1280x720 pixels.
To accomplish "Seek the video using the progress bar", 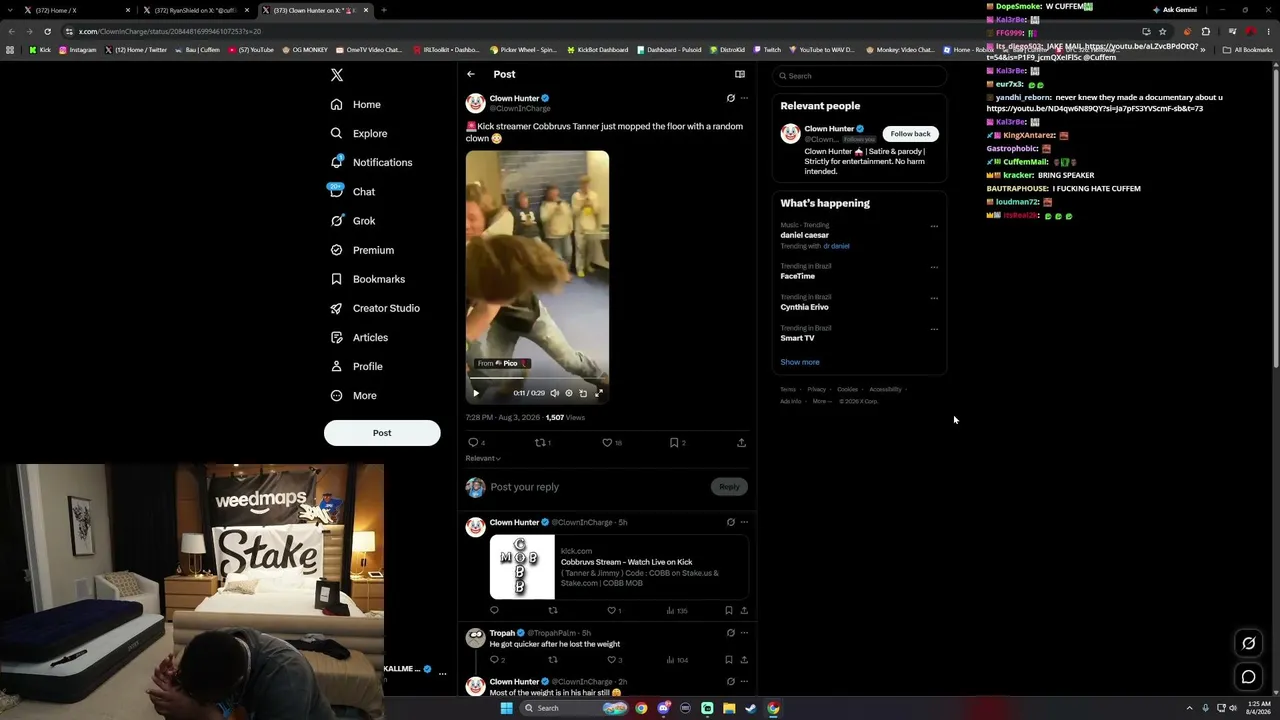I will tap(537, 380).
